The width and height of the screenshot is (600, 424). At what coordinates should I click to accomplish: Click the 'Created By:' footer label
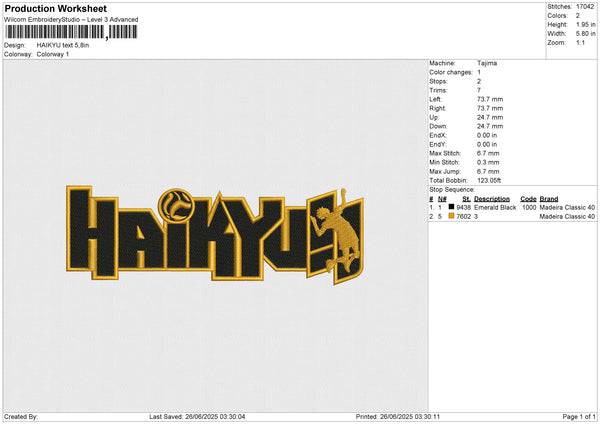pos(21,417)
